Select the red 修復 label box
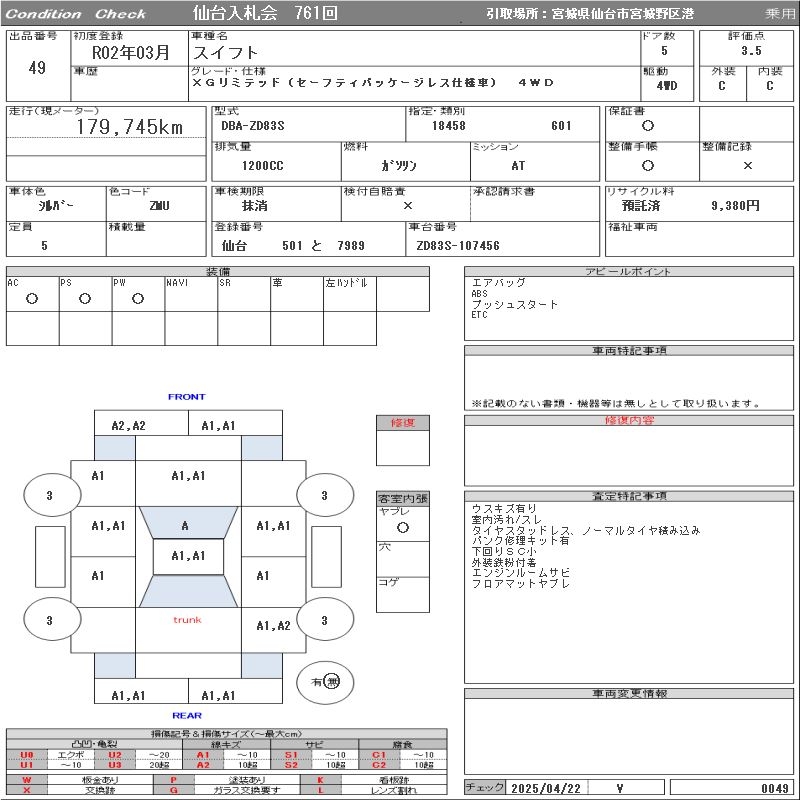800x800 pixels. point(402,423)
